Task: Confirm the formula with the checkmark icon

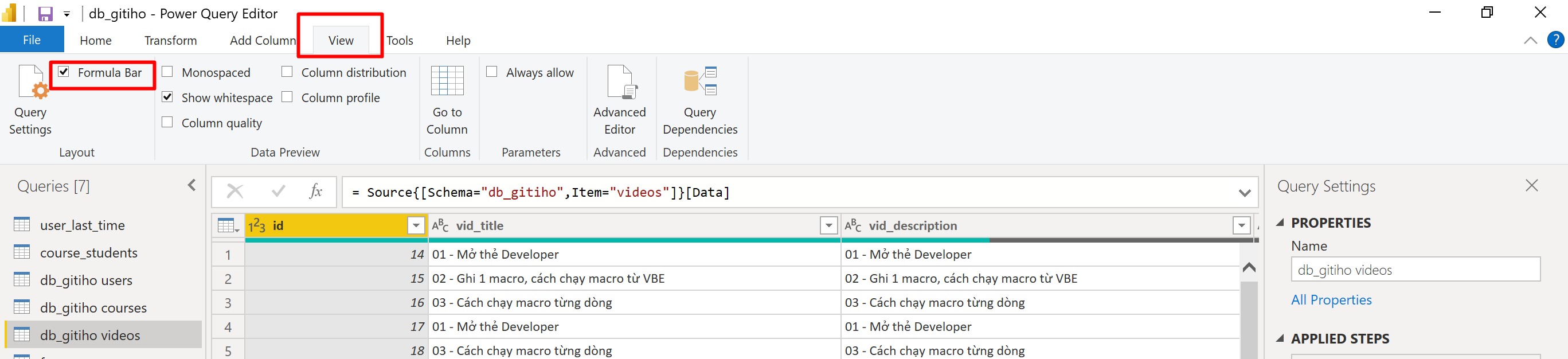Action: (279, 192)
